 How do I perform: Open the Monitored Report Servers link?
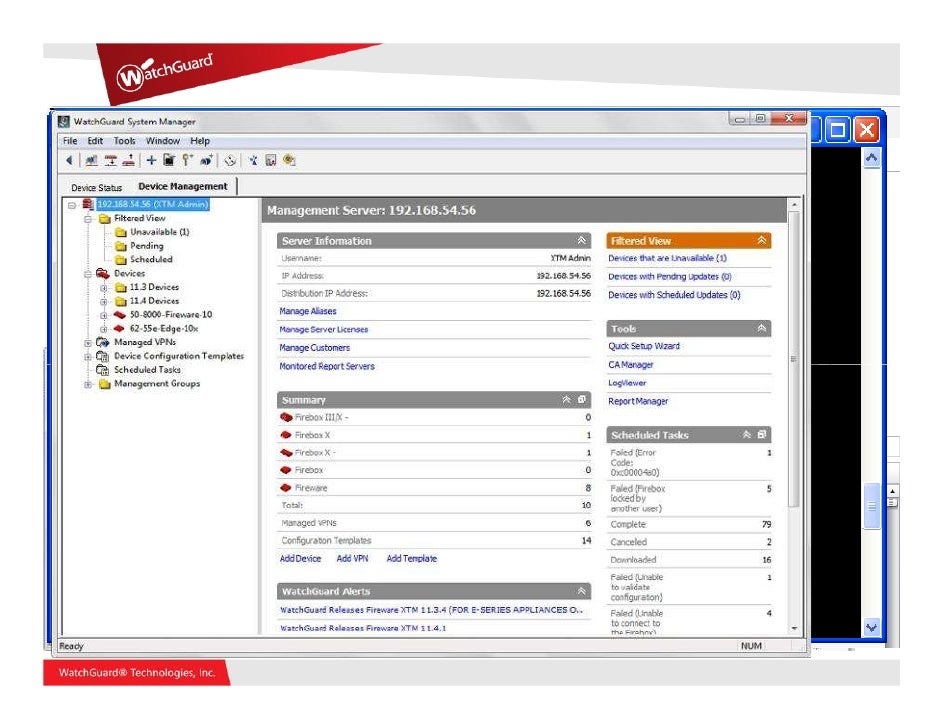click(327, 366)
